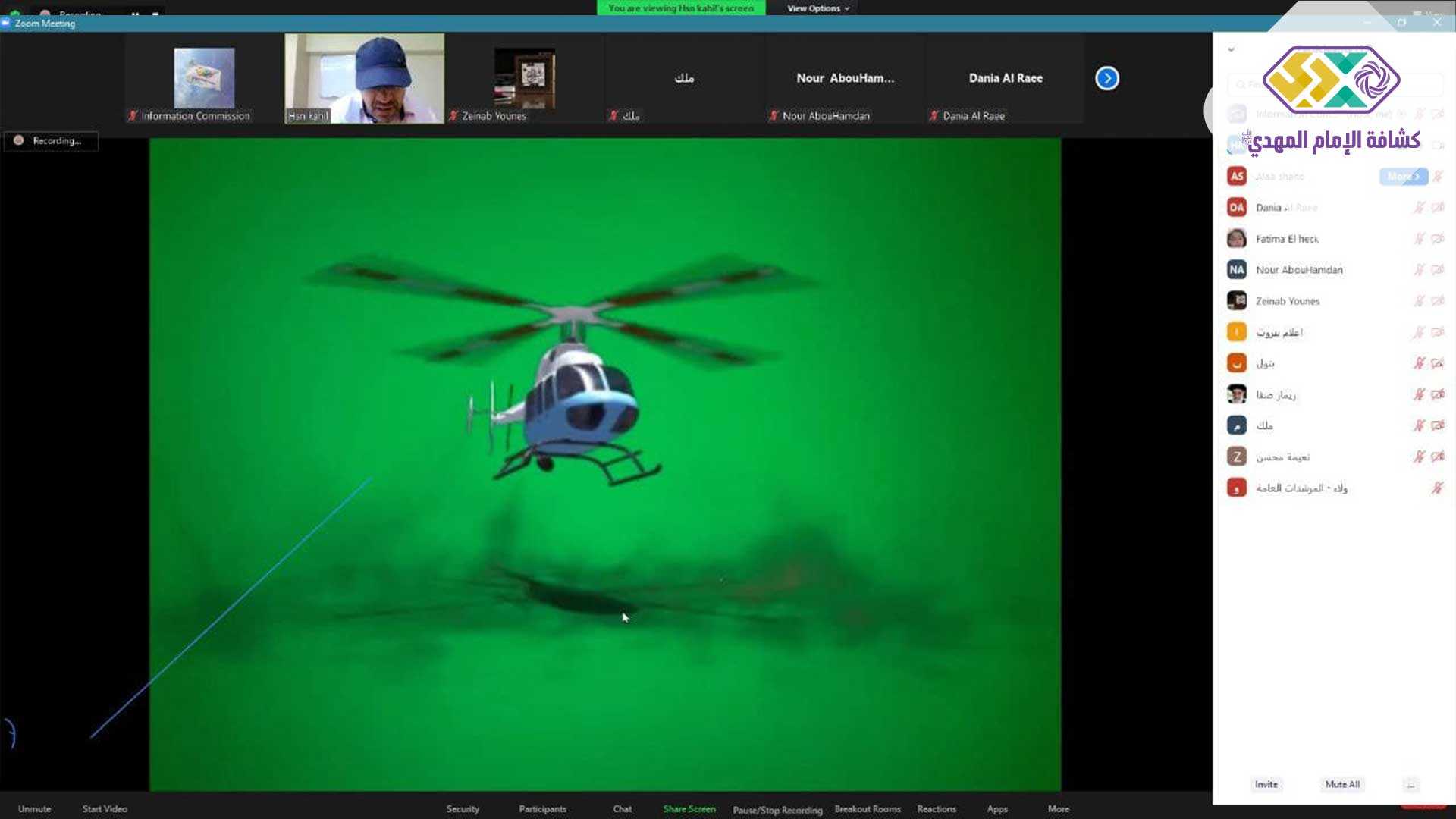Toggle Start Video in the bottom toolbar
Viewport: 1456px width, 819px height.
click(x=105, y=808)
